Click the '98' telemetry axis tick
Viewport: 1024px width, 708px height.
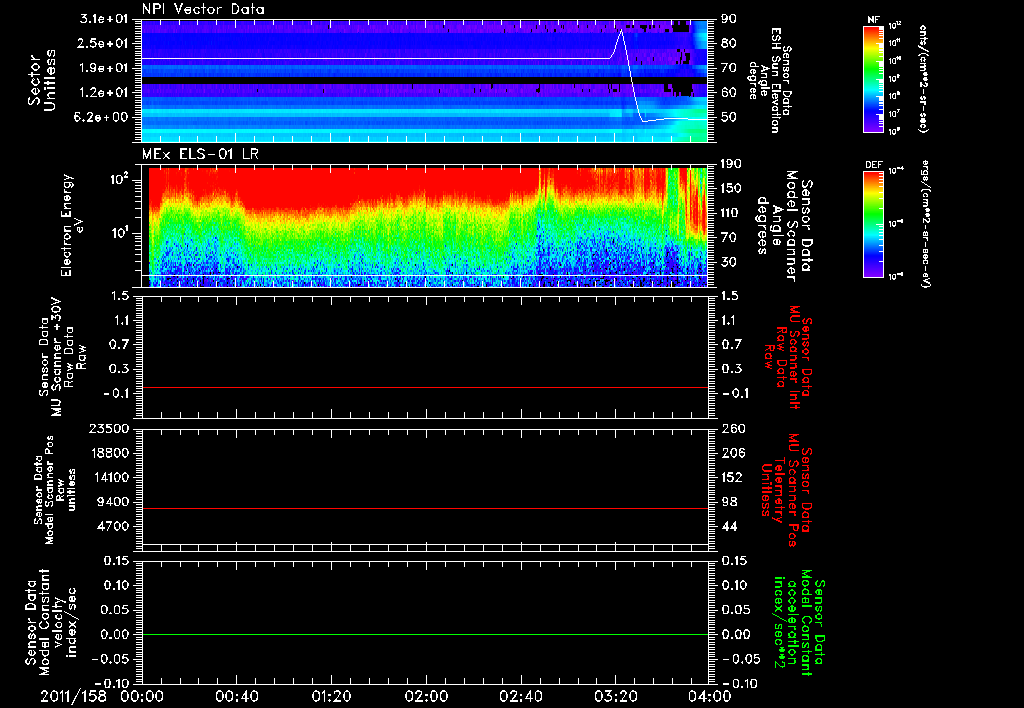(729, 502)
